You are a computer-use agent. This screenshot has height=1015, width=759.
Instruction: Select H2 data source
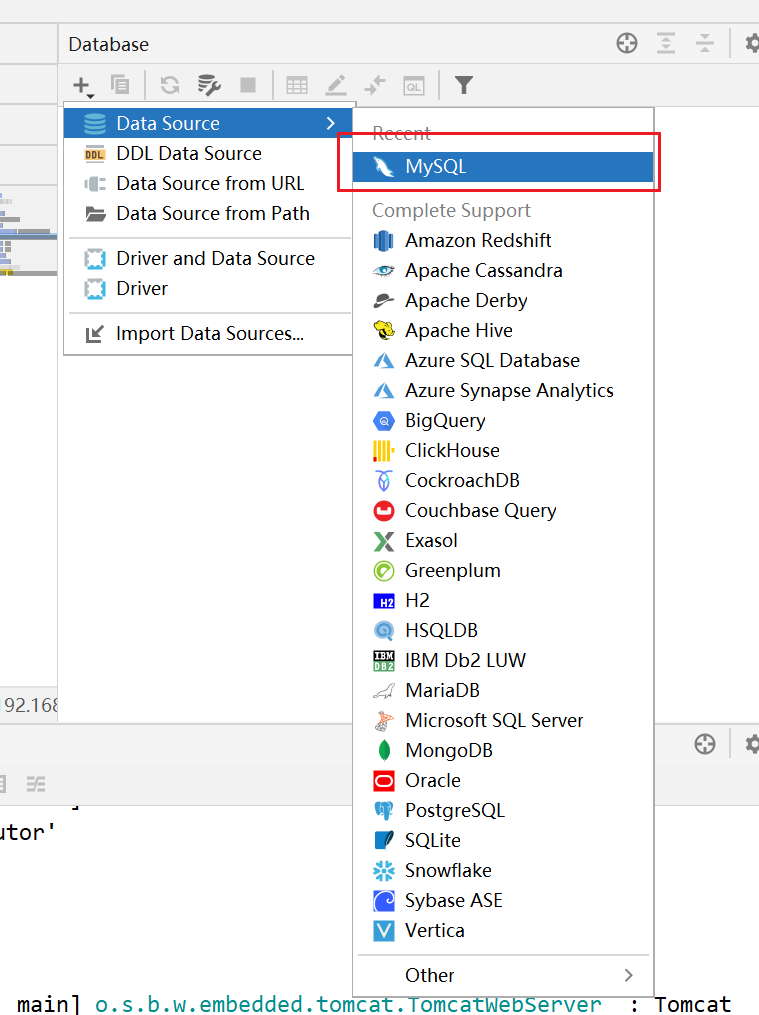pyautogui.click(x=503, y=600)
